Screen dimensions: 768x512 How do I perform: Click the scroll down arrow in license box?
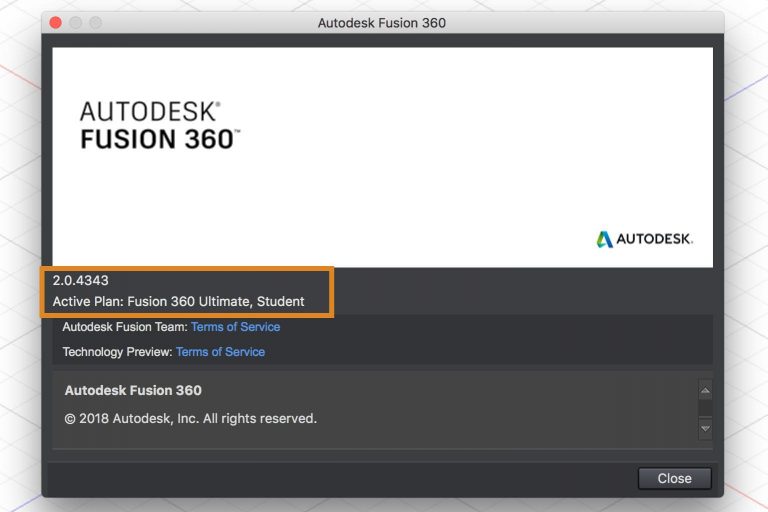[705, 427]
